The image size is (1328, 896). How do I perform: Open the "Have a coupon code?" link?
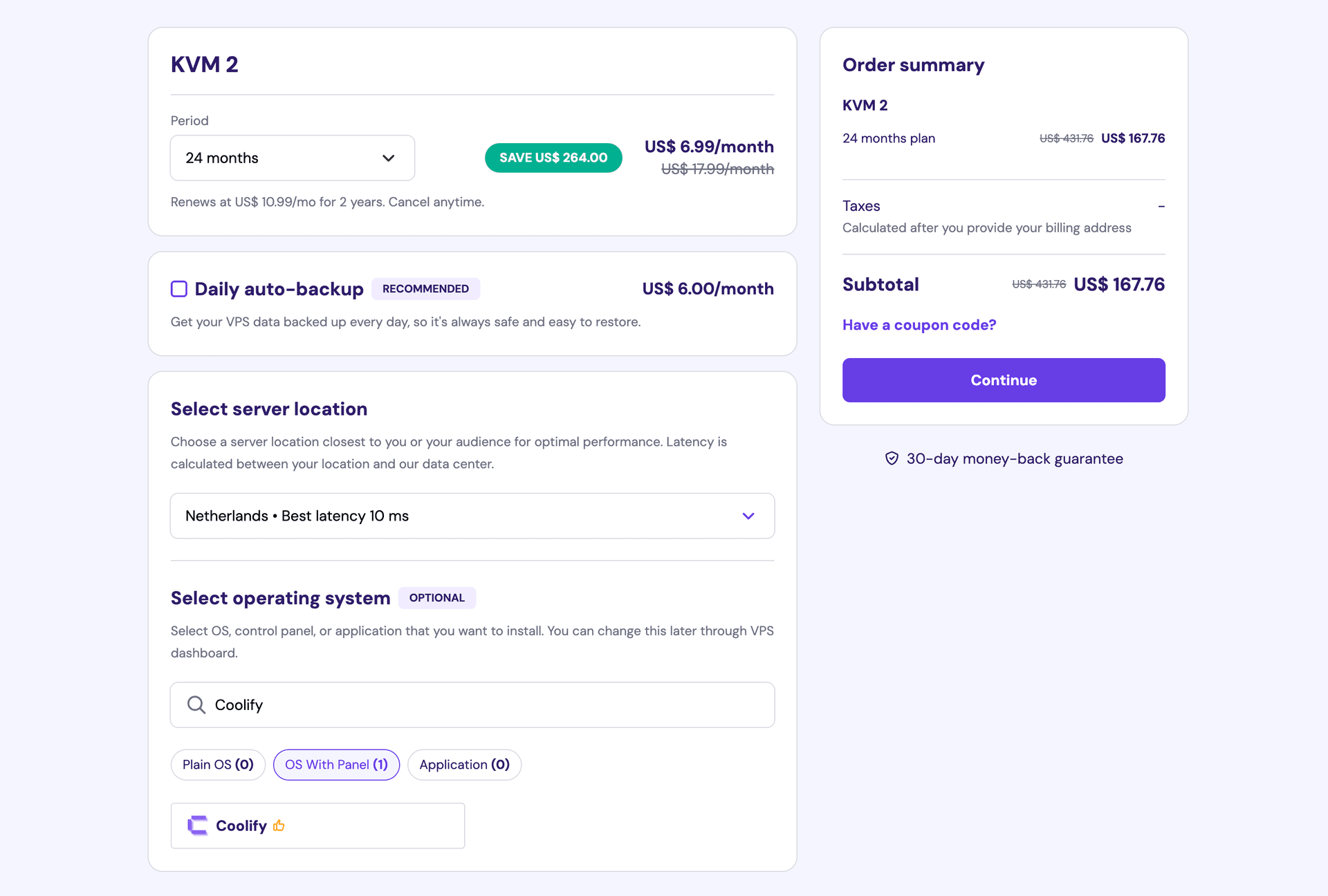919,325
